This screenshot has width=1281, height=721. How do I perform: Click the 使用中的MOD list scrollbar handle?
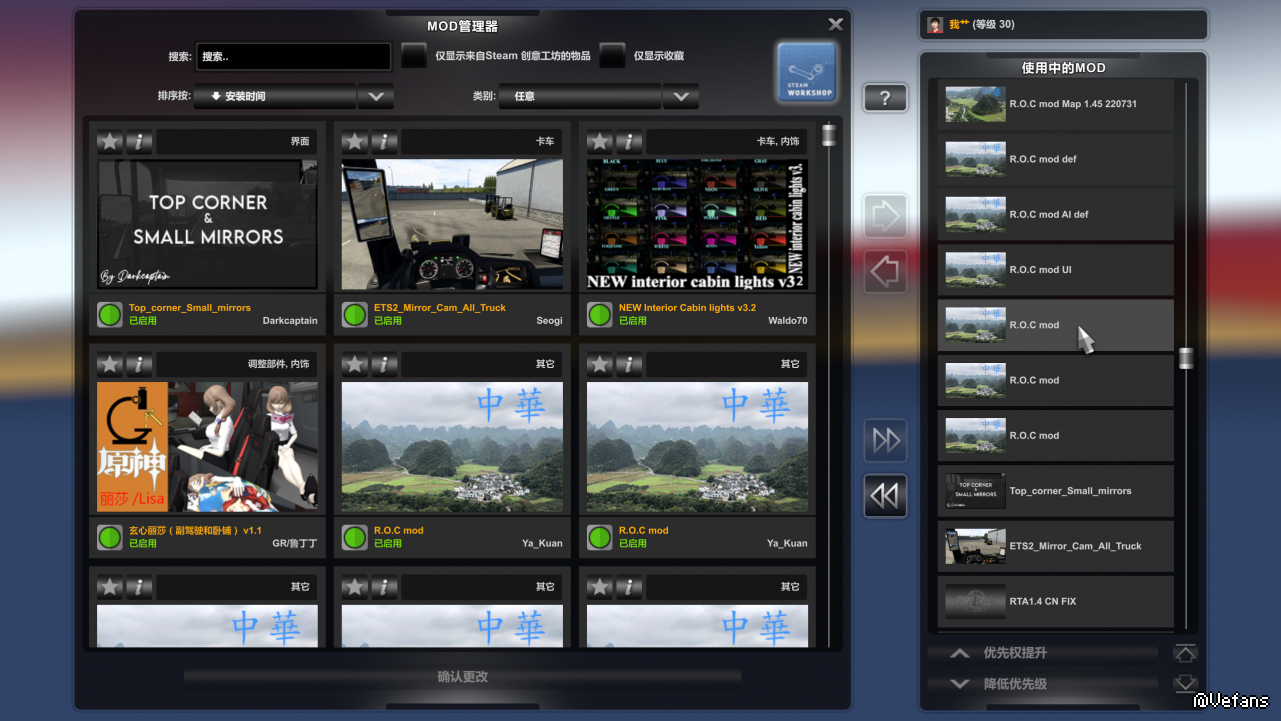(1186, 358)
